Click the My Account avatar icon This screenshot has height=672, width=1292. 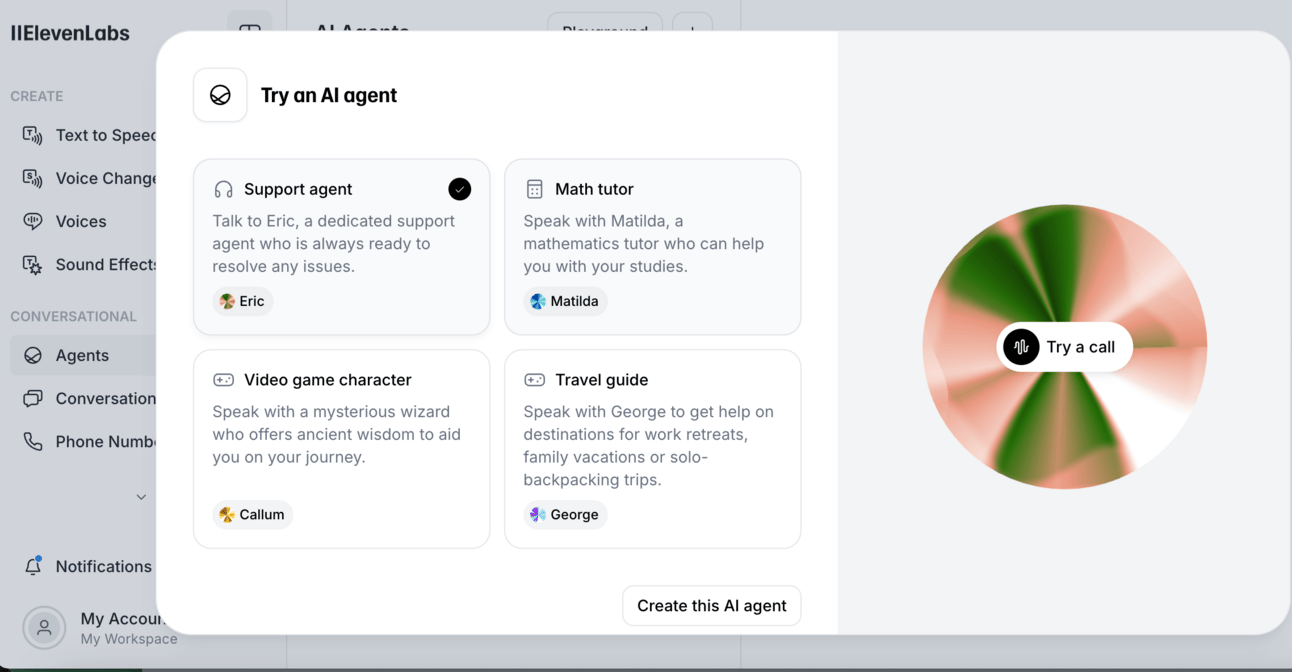pyautogui.click(x=44, y=628)
